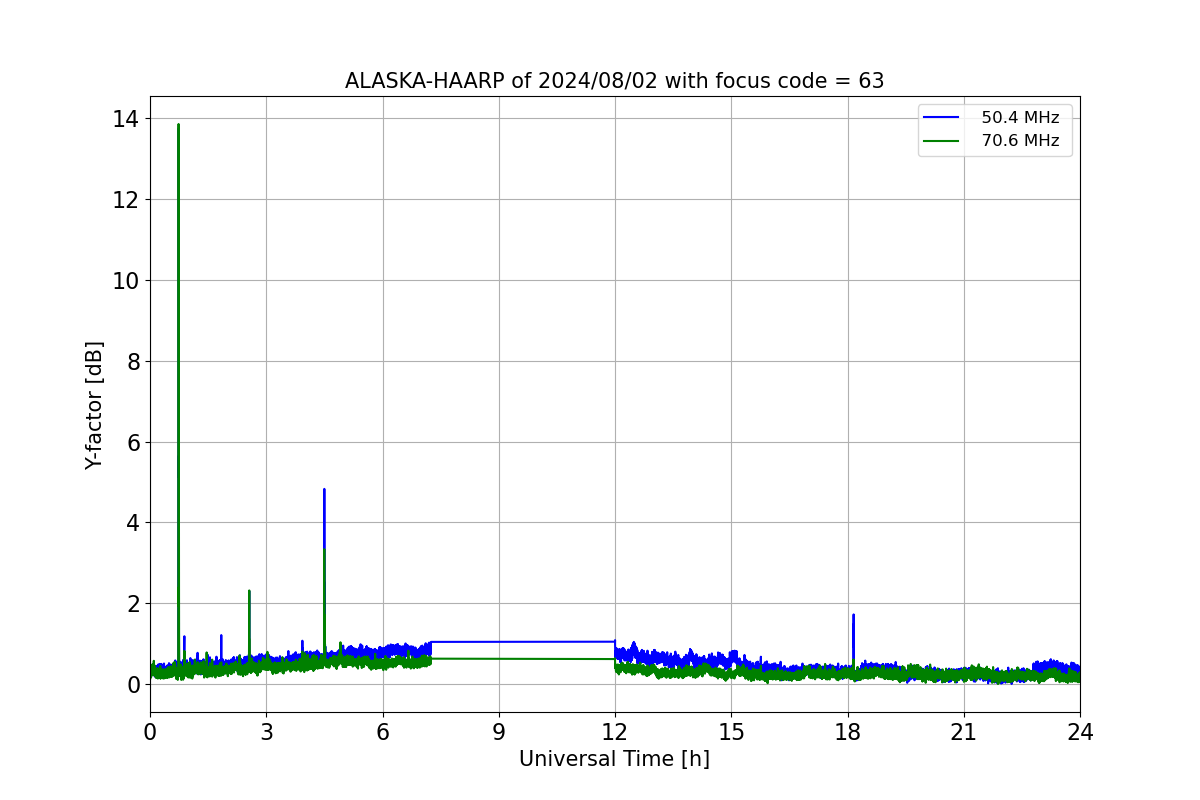The height and width of the screenshot is (800, 1200).
Task: Click the x-axis tick label 3
Action: point(266,732)
